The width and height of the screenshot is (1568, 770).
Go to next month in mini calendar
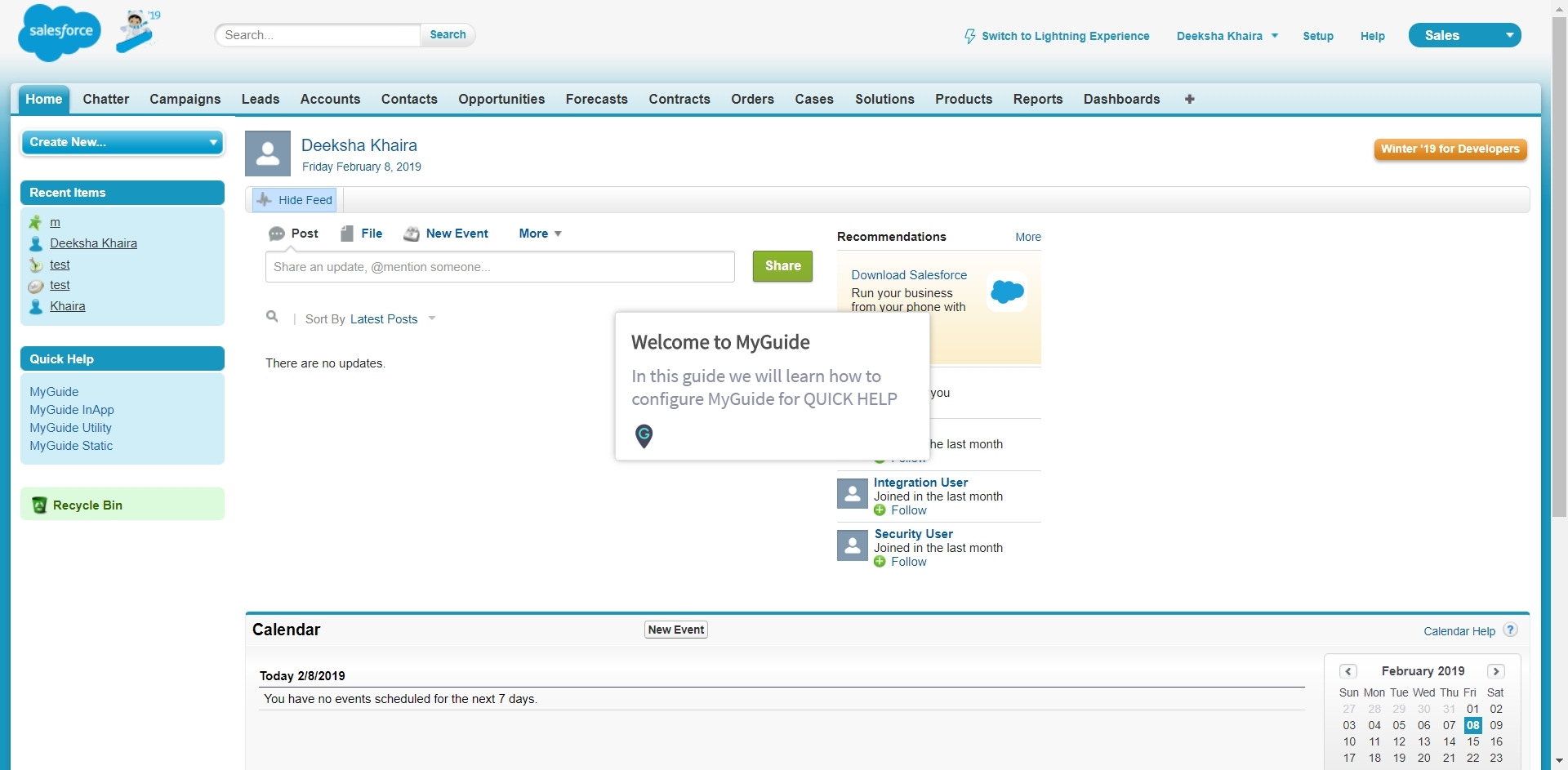point(1496,671)
